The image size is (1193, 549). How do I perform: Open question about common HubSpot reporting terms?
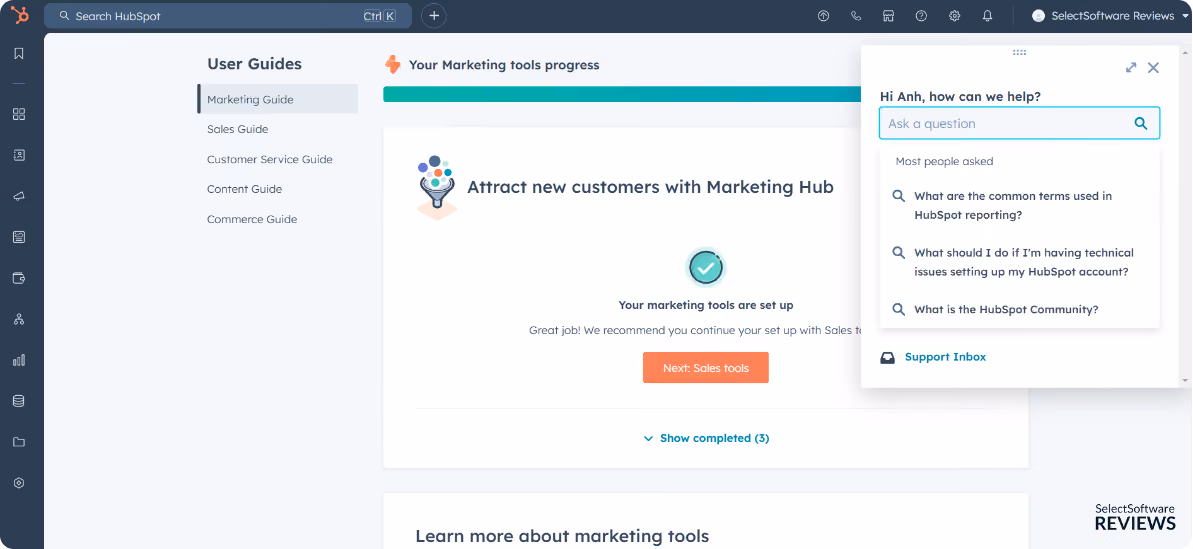coord(1019,205)
